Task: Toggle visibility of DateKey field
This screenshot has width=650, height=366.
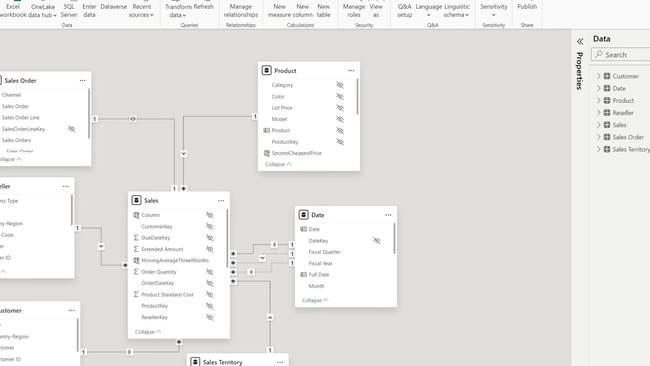Action: click(x=376, y=240)
